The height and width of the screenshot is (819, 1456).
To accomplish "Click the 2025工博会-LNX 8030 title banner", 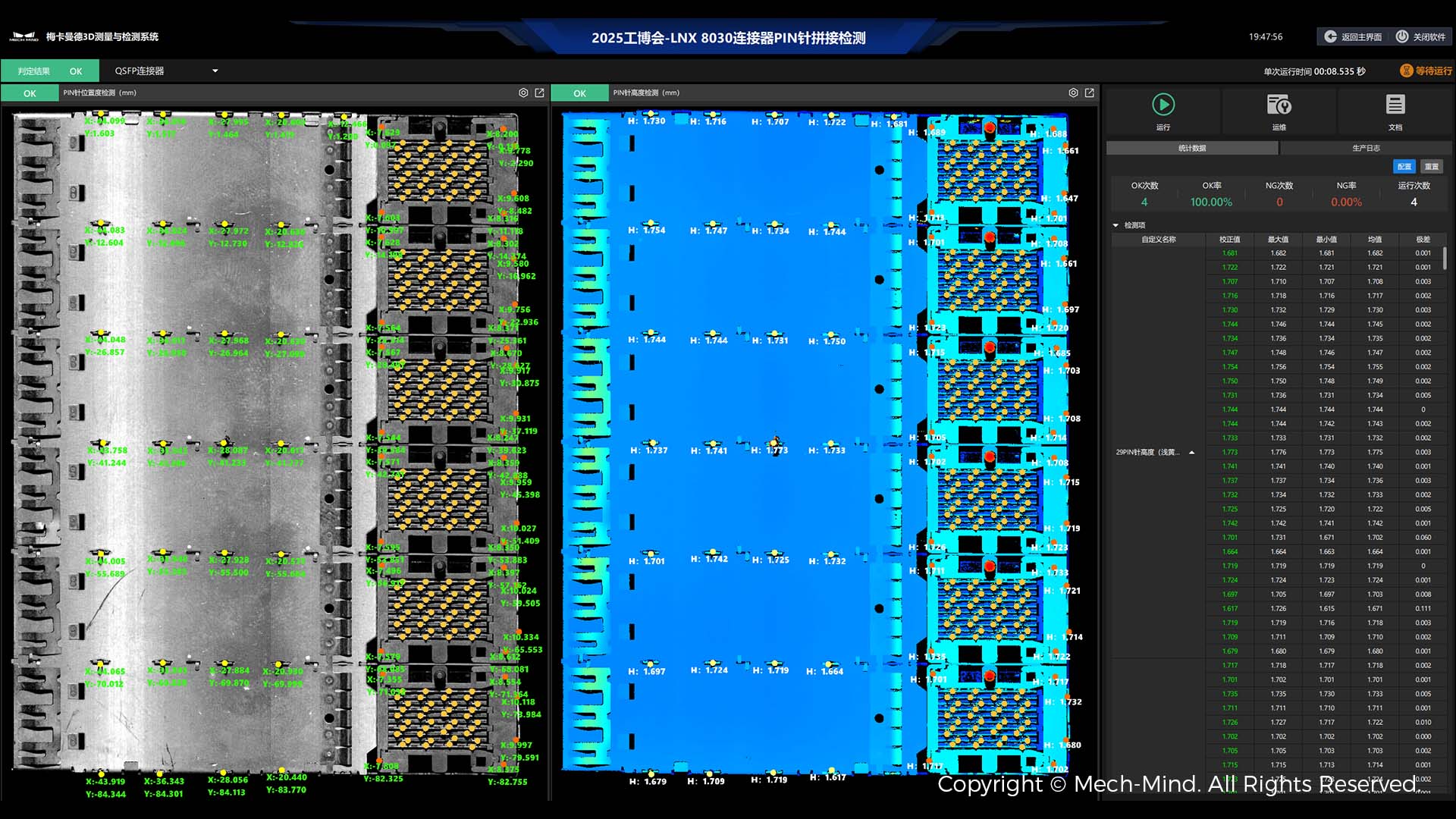I will [x=728, y=38].
